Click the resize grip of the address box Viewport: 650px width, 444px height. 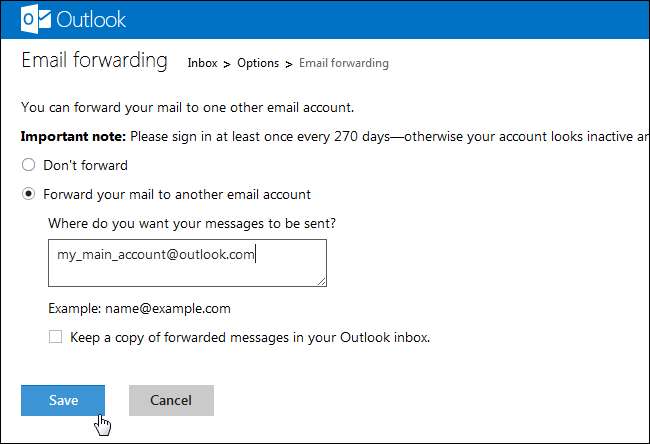pyautogui.click(x=321, y=281)
